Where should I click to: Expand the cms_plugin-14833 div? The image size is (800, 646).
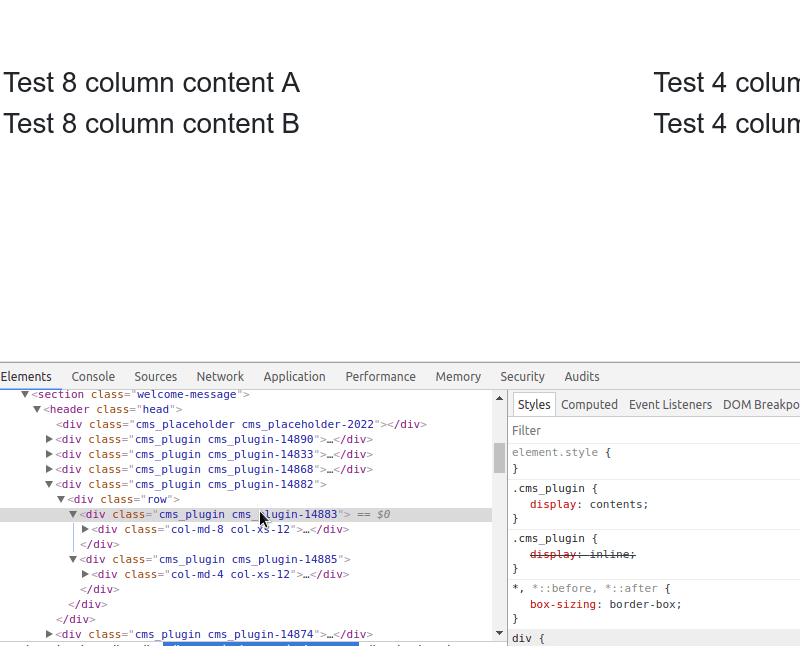coord(49,454)
